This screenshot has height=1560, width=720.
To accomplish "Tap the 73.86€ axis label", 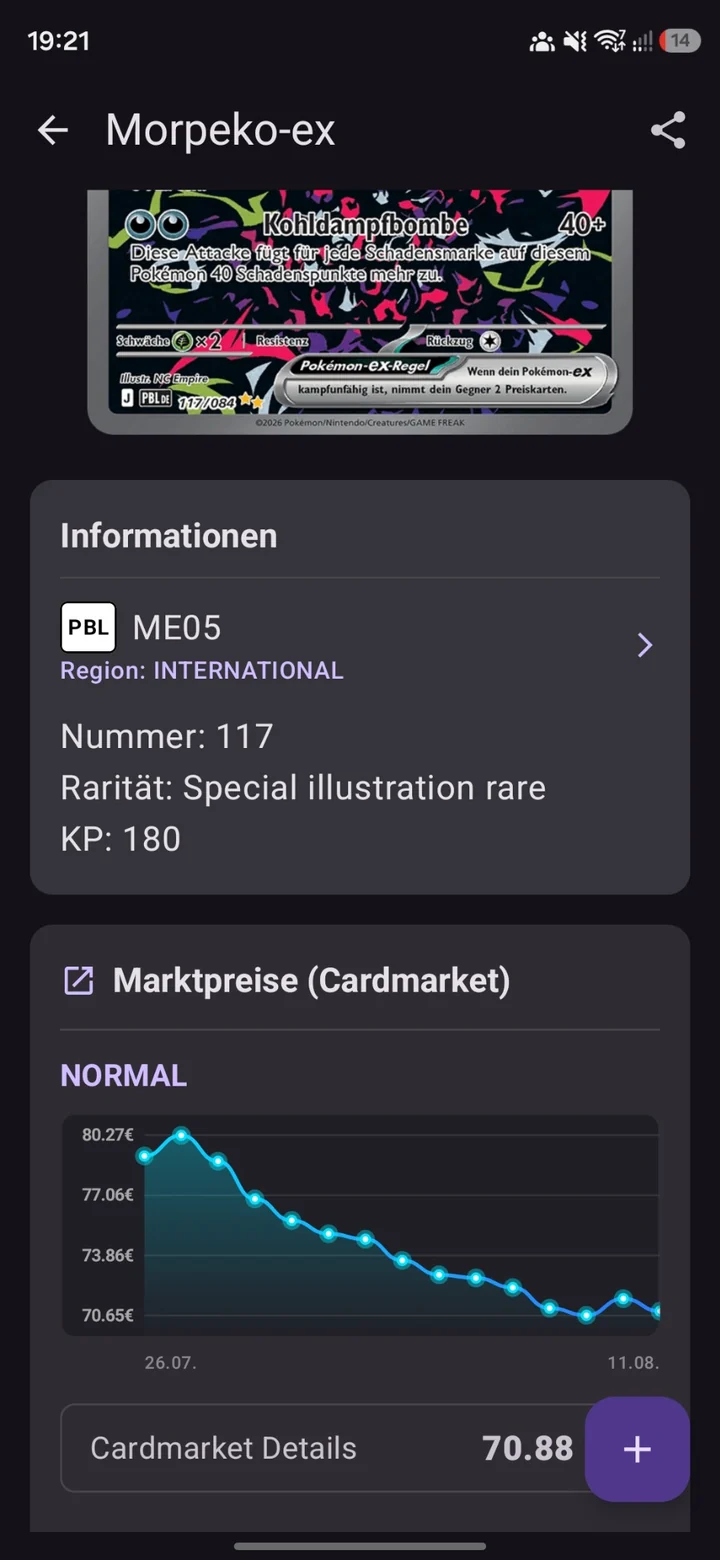I will [x=108, y=1255].
